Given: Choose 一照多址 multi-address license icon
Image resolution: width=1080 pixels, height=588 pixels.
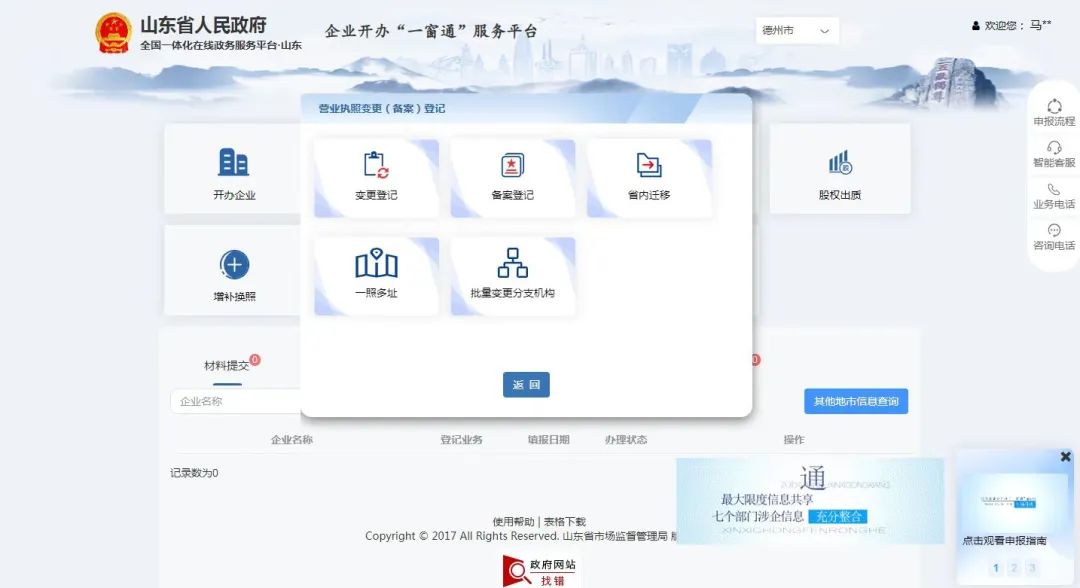Looking at the screenshot, I should tap(376, 275).
